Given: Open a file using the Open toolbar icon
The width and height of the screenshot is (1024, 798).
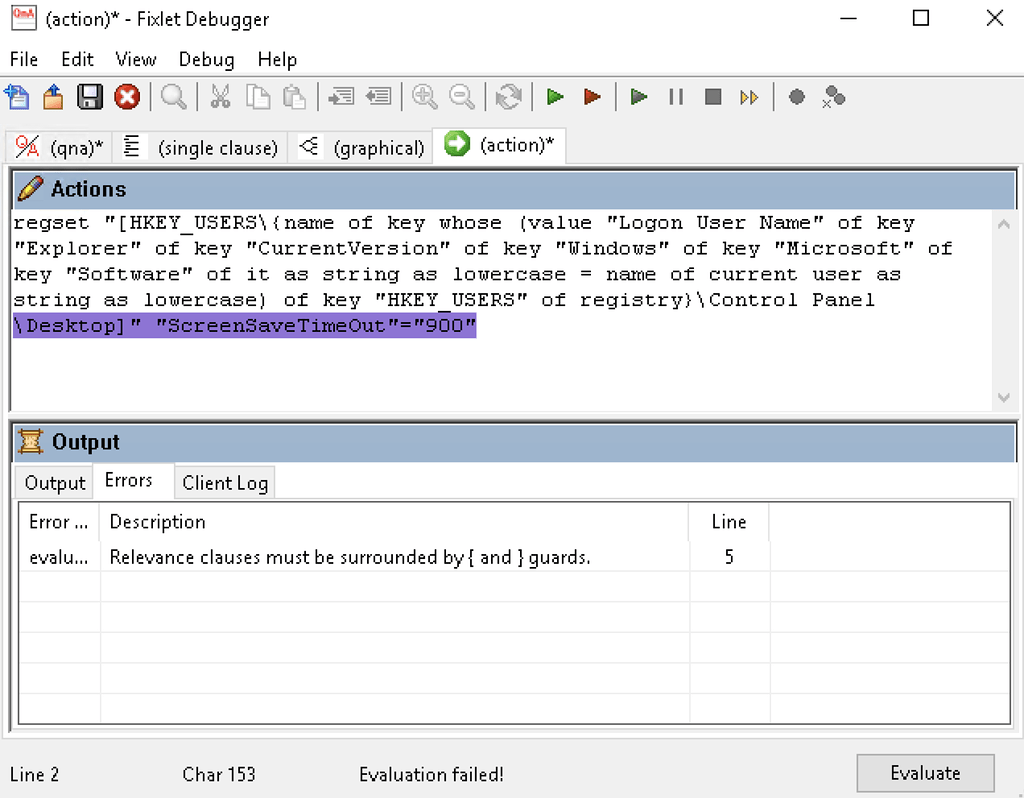Looking at the screenshot, I should coord(52,97).
